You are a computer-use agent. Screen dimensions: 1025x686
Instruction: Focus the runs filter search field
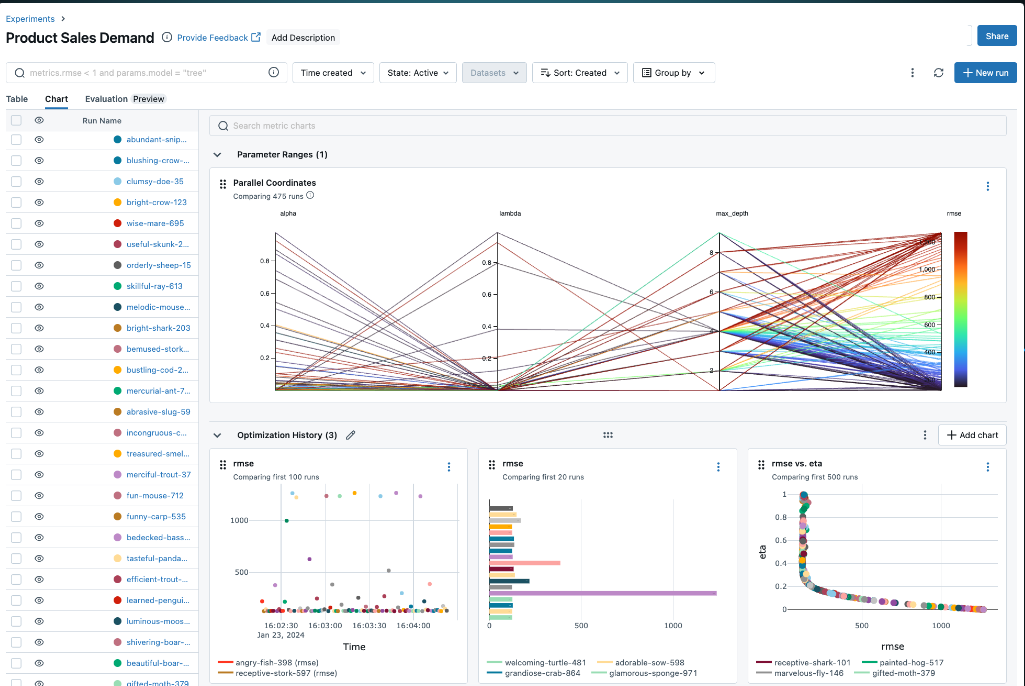pos(146,73)
